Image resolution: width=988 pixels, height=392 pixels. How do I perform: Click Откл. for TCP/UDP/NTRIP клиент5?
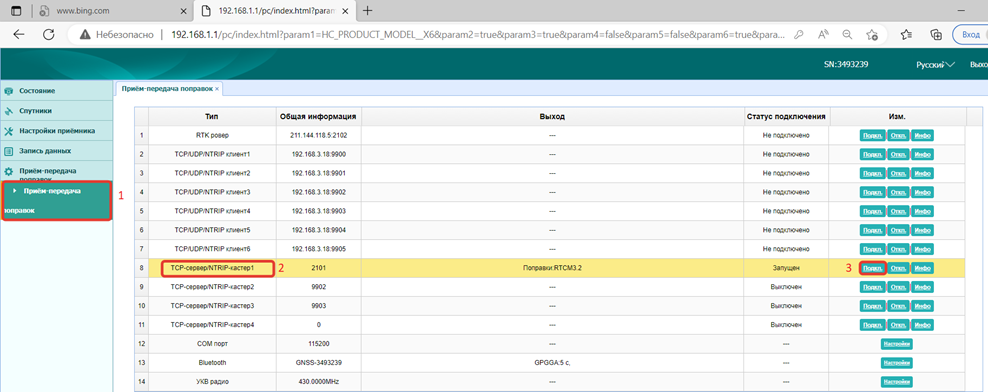tap(899, 230)
